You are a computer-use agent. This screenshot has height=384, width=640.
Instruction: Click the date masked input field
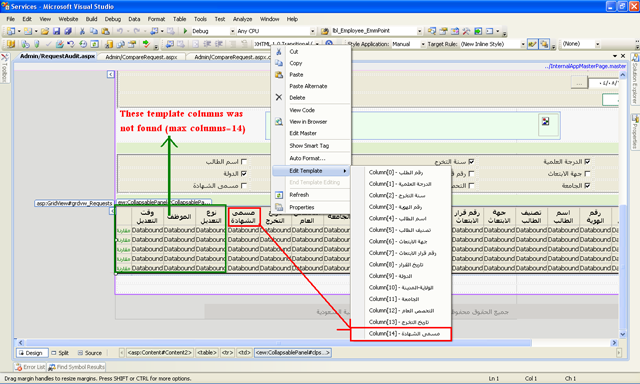[x=604, y=83]
